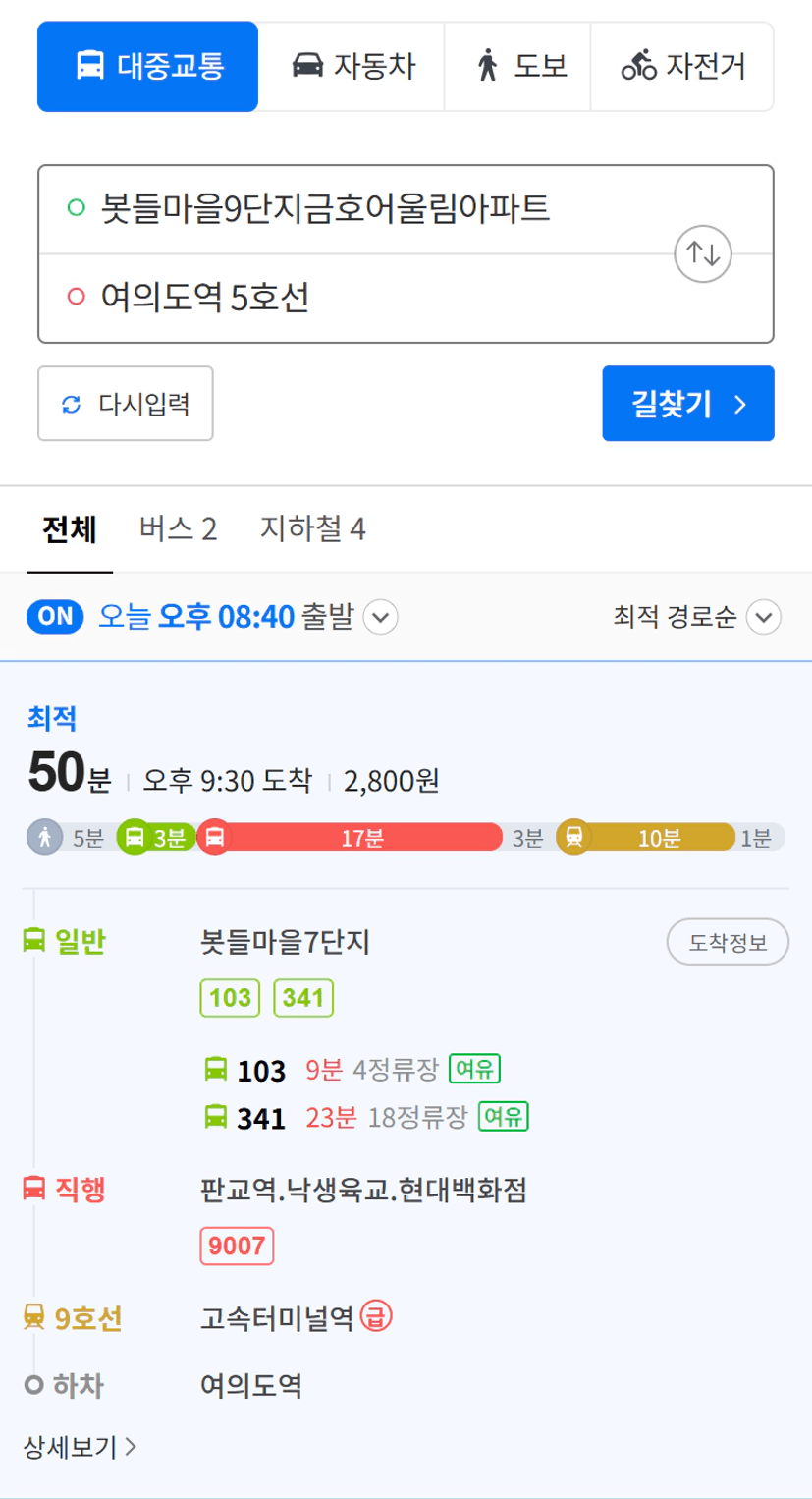Expand route details via 상세보기

pos(79,1446)
